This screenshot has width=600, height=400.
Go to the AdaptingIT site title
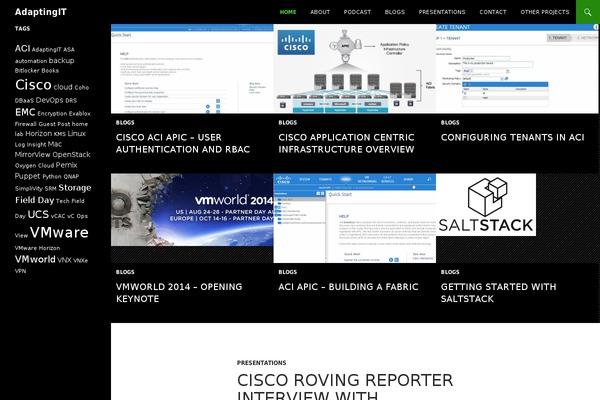click(x=41, y=12)
